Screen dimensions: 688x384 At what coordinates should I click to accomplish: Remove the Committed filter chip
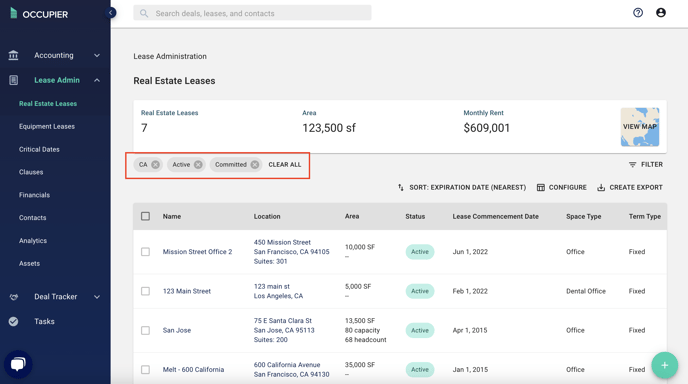(x=254, y=165)
